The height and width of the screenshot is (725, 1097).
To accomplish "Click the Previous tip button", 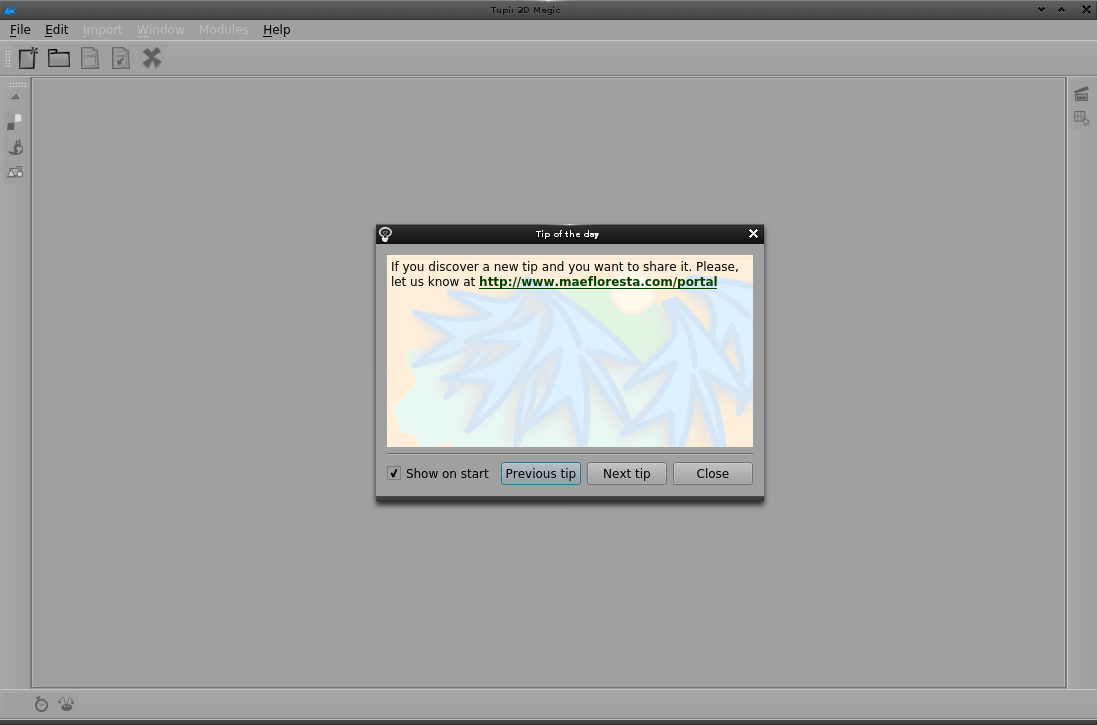I will (x=540, y=473).
